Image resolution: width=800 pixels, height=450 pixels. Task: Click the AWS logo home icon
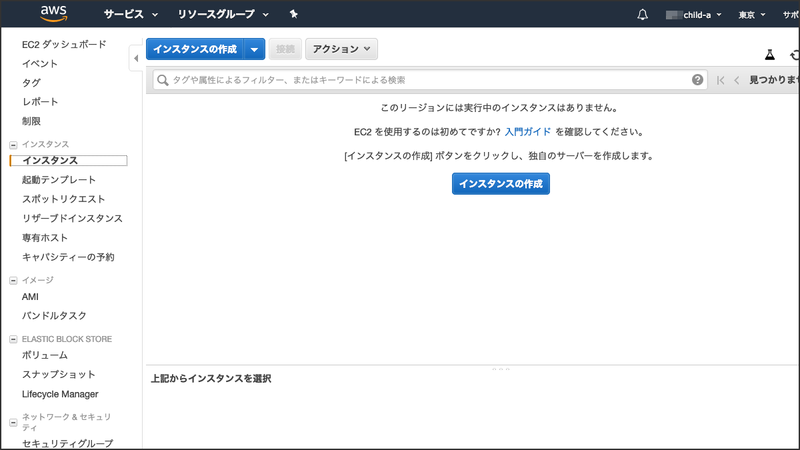point(54,14)
